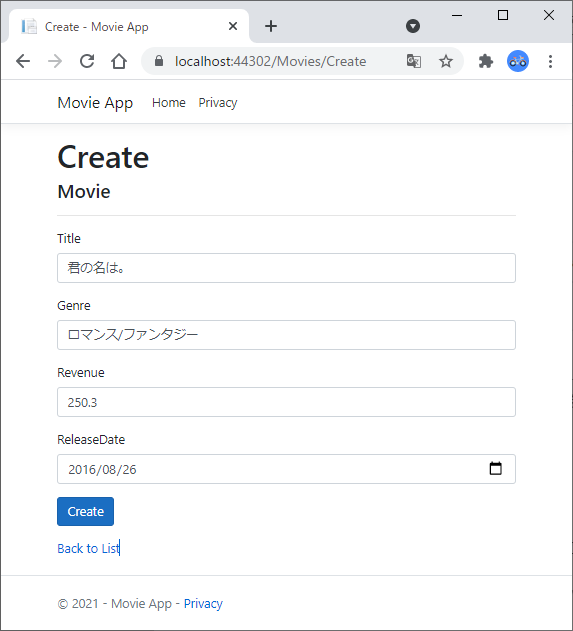Viewport: 573px width, 631px height.
Task: Expand the tab search dropdown arrow
Action: (413, 26)
